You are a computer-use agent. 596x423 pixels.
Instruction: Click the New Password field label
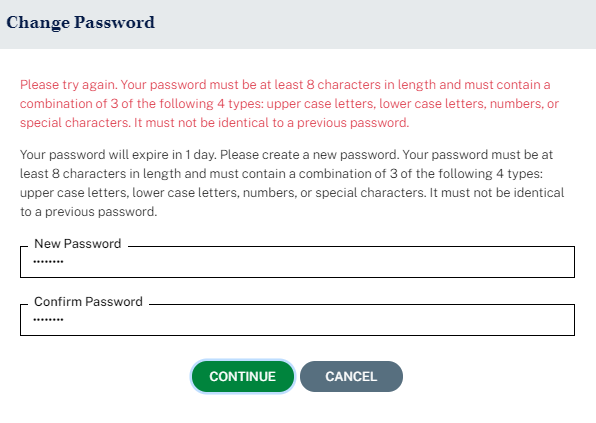point(78,244)
